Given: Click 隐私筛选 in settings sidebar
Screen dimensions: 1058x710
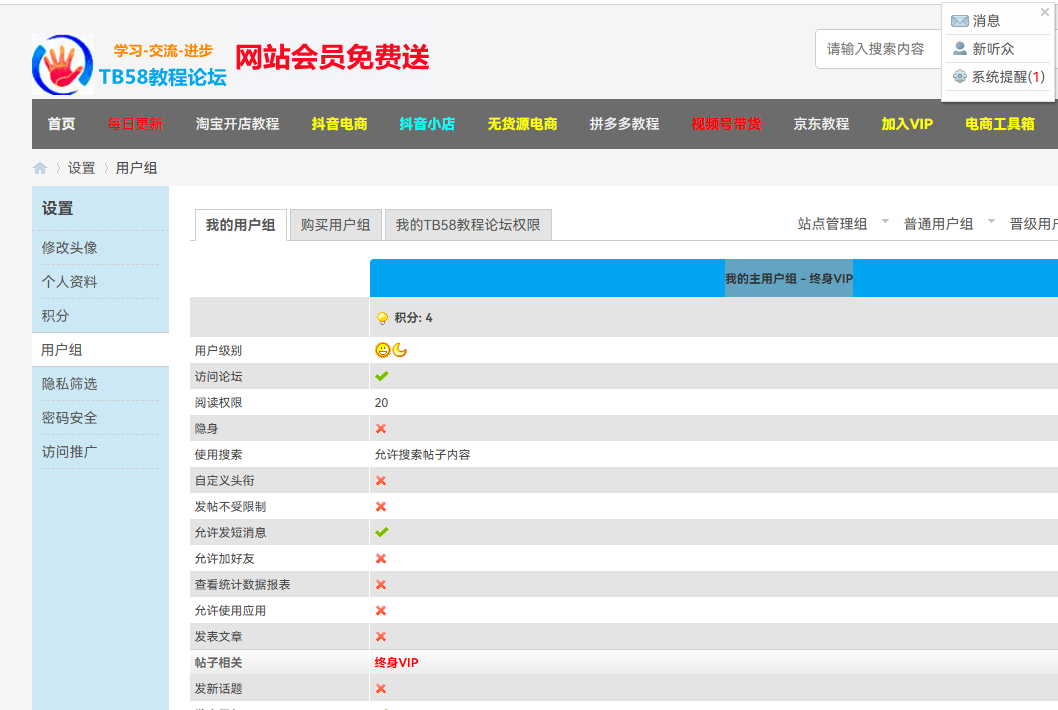Looking at the screenshot, I should pyautogui.click(x=69, y=383).
